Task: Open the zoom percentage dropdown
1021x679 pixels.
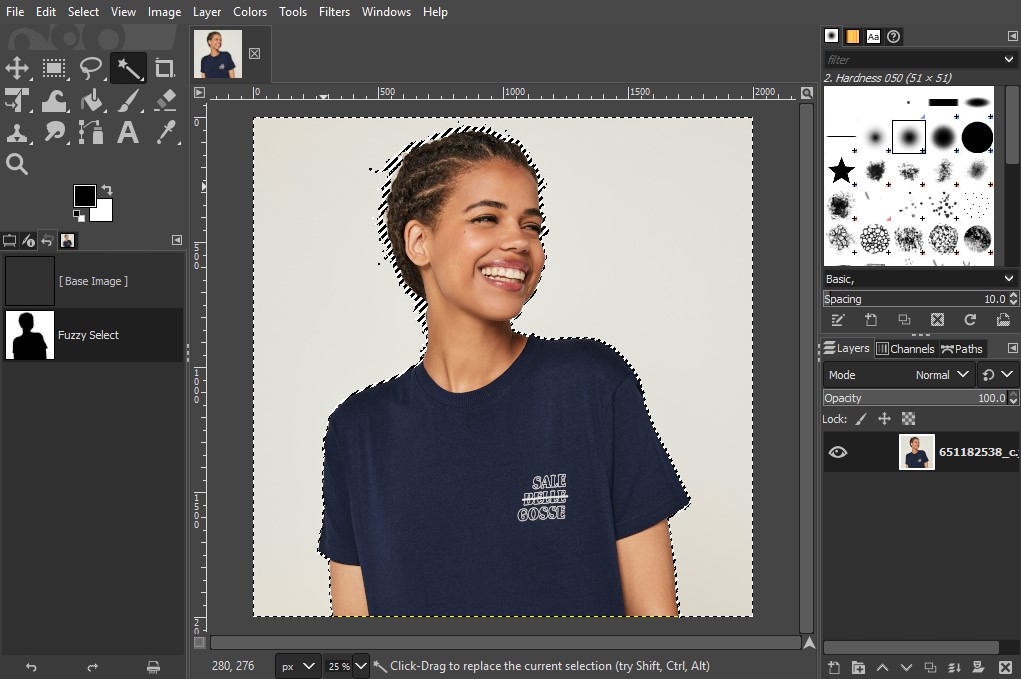Action: tap(361, 665)
